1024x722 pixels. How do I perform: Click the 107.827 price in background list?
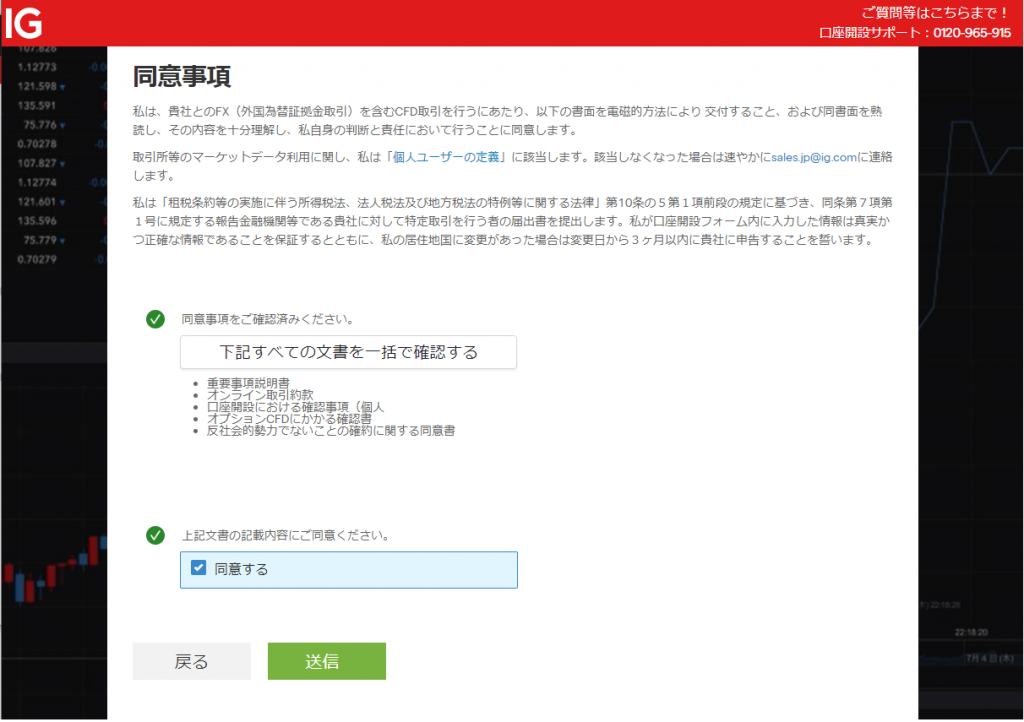click(37, 163)
